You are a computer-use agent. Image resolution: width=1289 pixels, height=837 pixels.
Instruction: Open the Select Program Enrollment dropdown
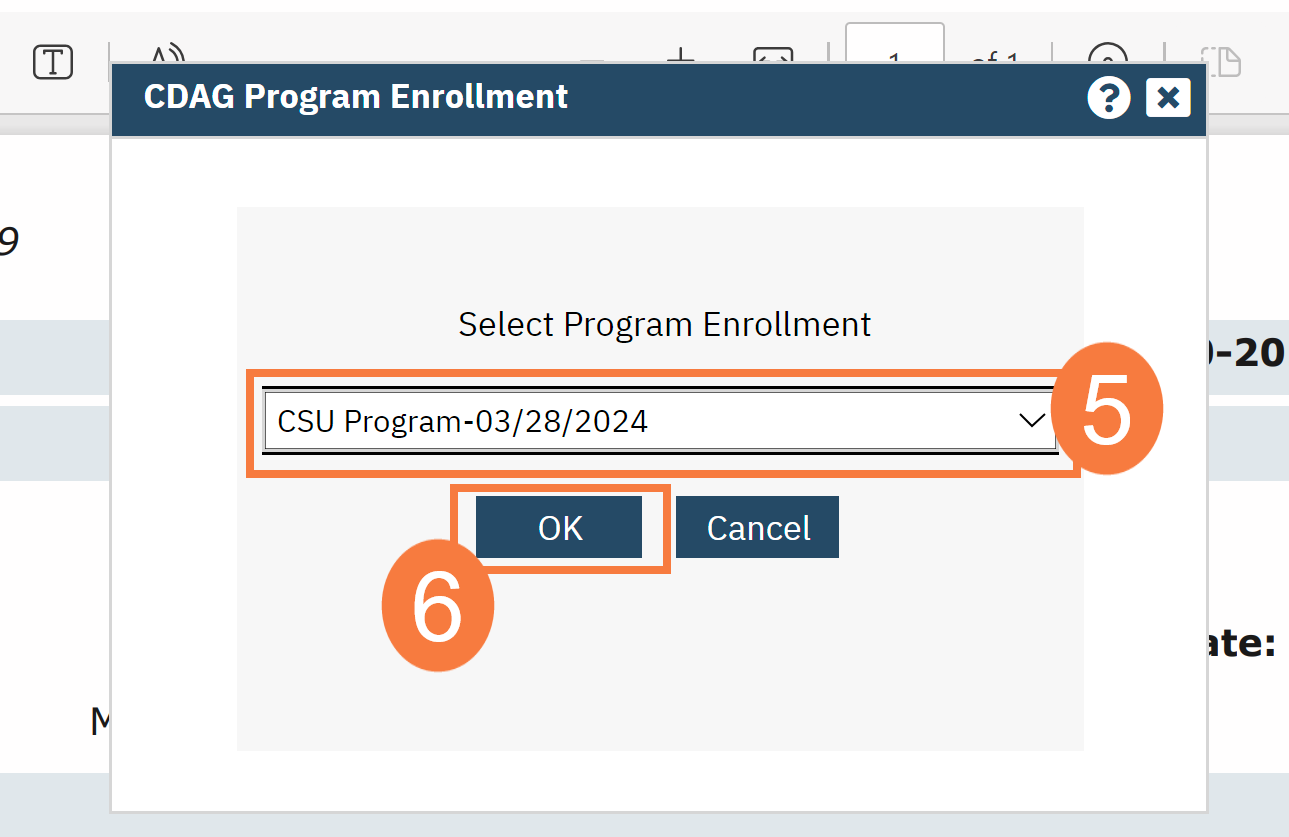coord(659,421)
